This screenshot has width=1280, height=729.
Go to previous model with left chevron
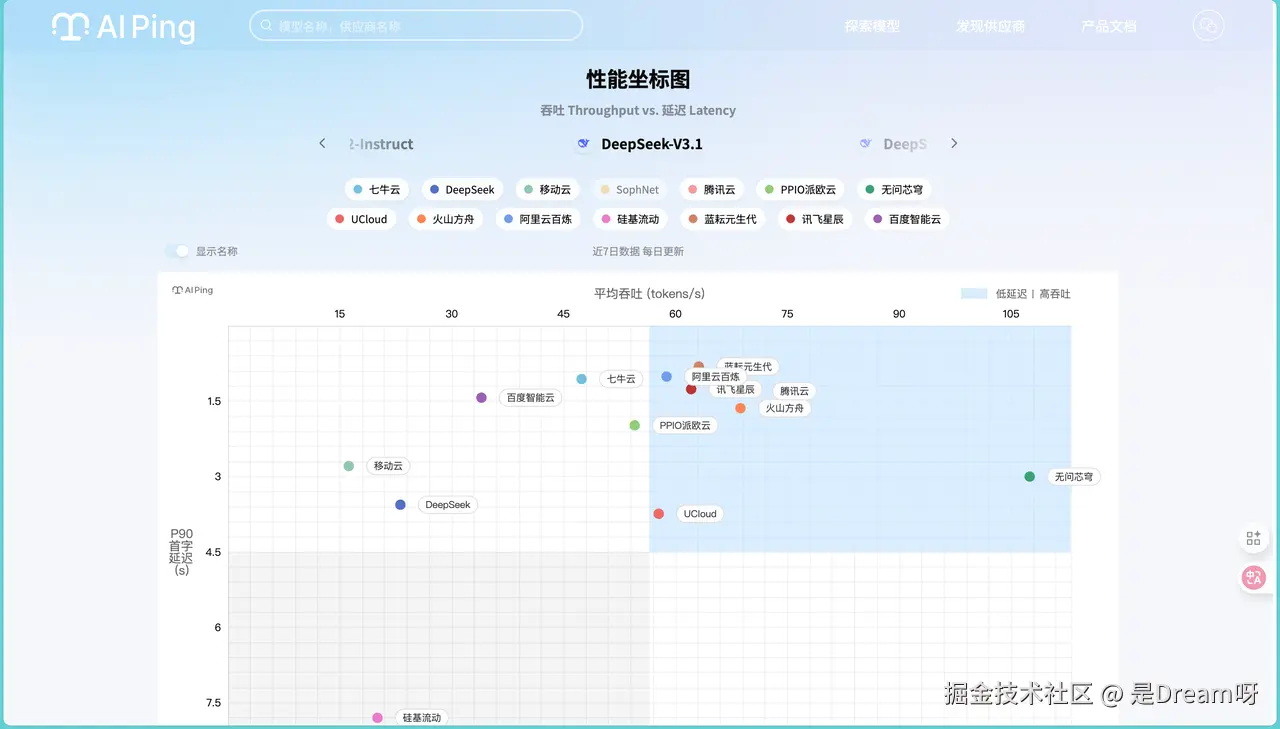coord(322,144)
